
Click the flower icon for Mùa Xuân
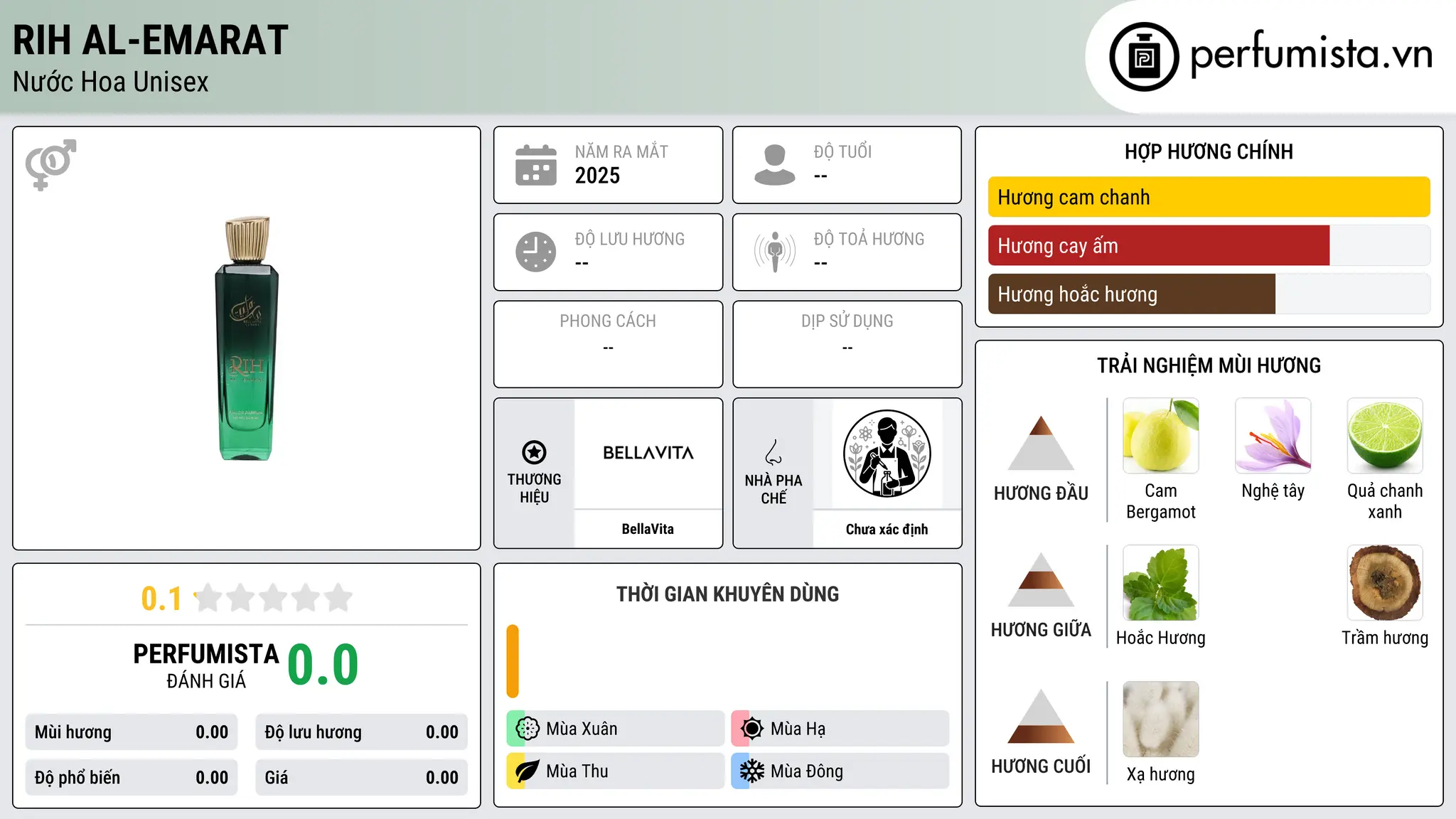click(528, 729)
